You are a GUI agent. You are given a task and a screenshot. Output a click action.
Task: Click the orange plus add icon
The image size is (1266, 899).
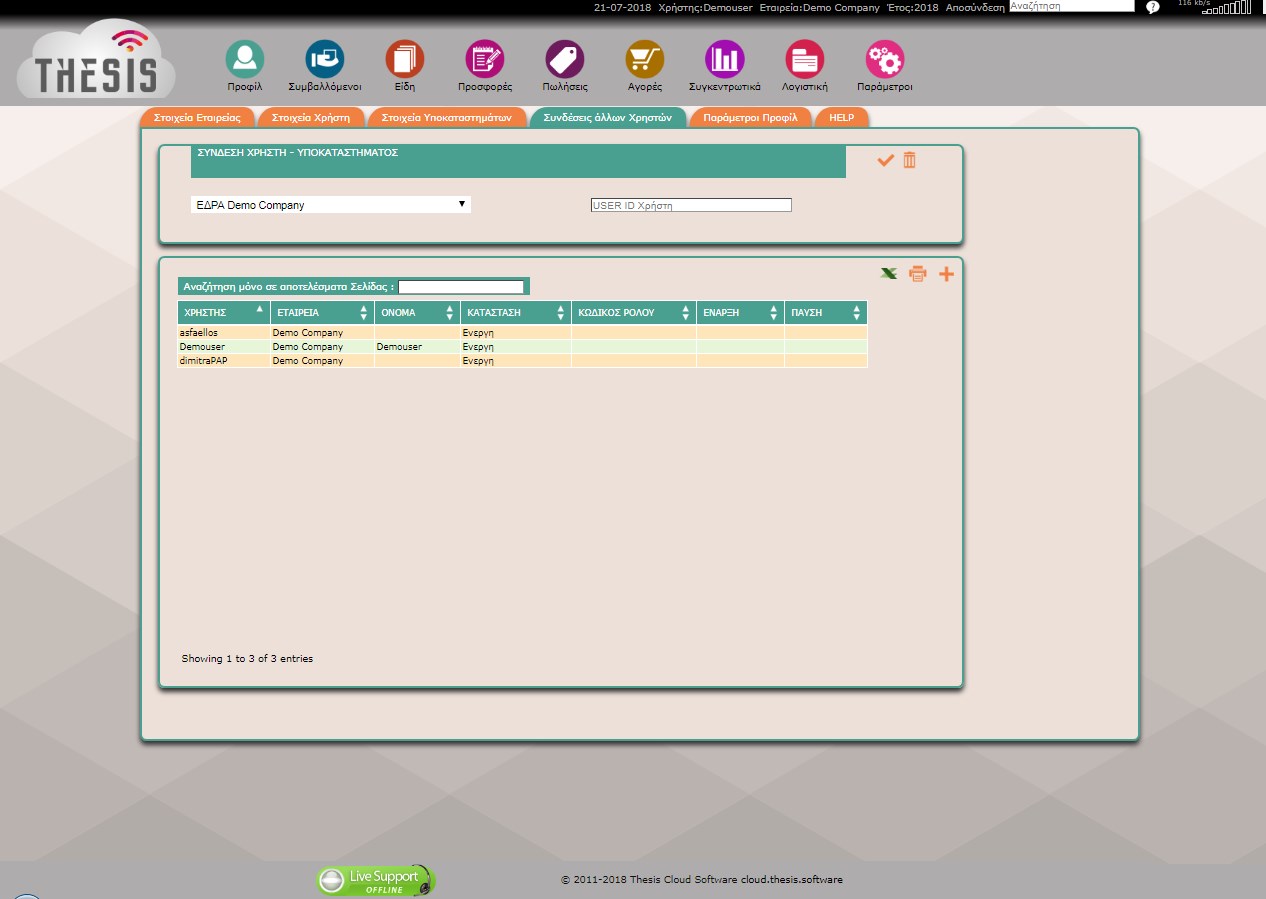[946, 274]
